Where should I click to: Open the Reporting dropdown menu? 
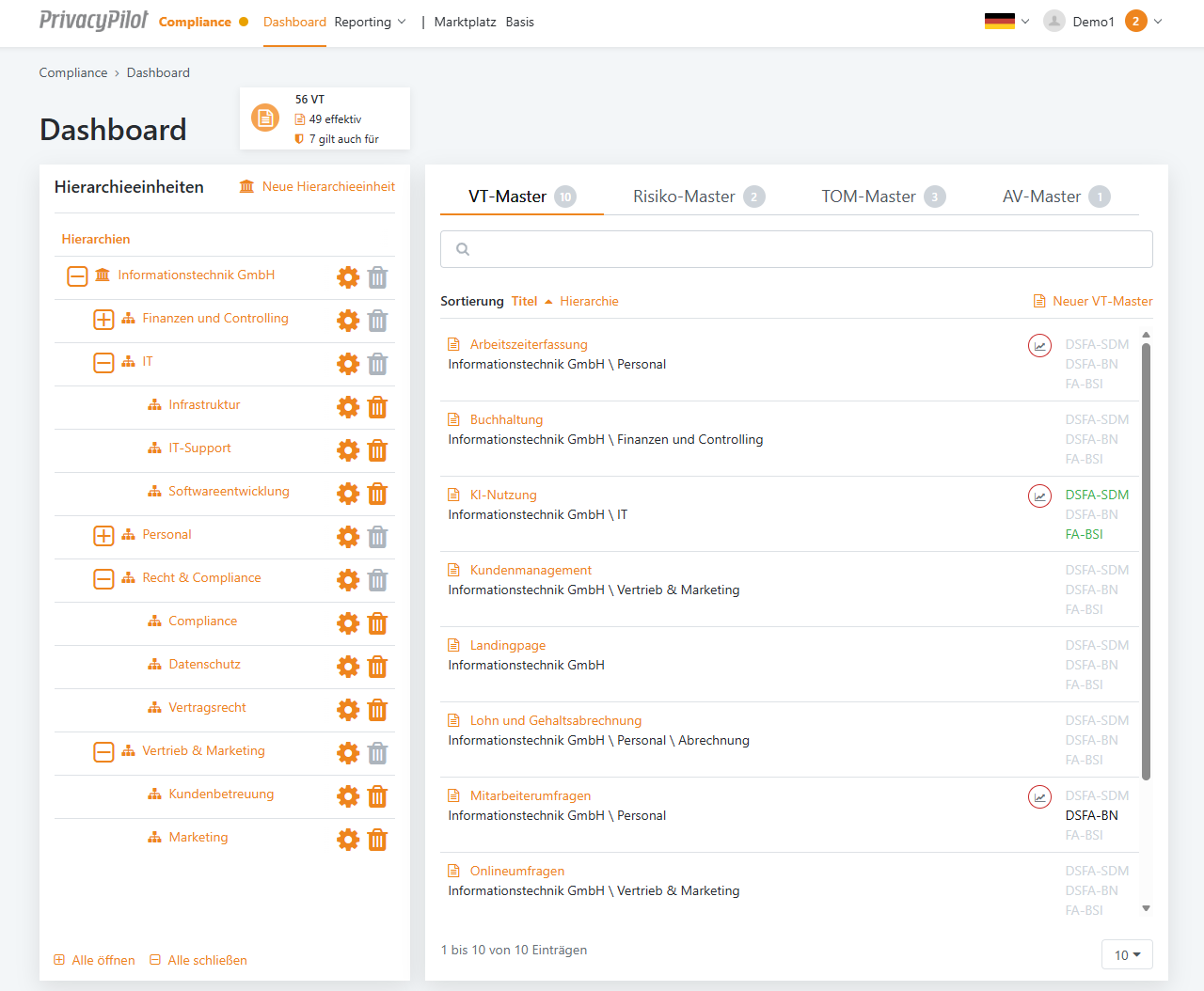(370, 22)
